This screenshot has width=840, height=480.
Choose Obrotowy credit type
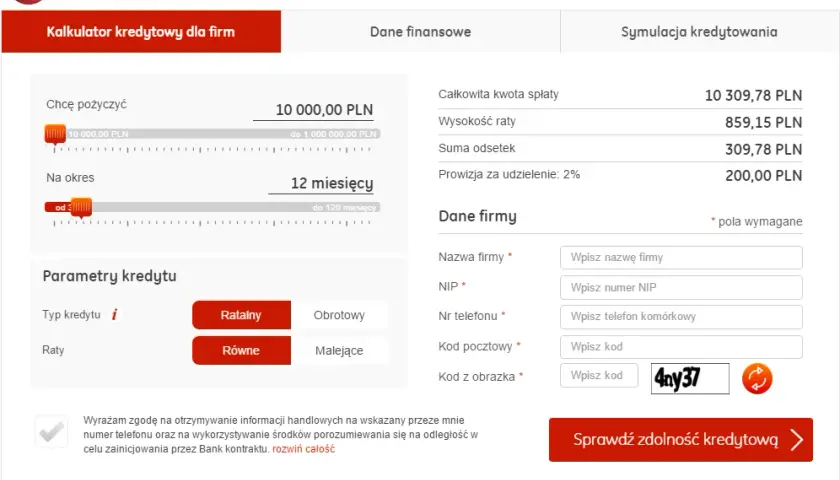coord(339,315)
